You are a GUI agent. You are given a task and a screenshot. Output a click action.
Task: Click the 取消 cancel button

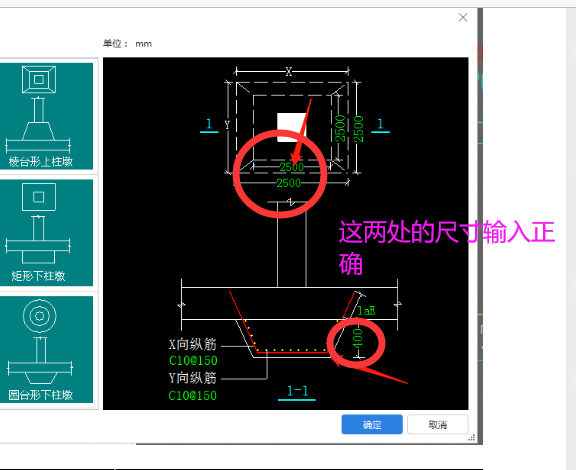pyautogui.click(x=438, y=424)
